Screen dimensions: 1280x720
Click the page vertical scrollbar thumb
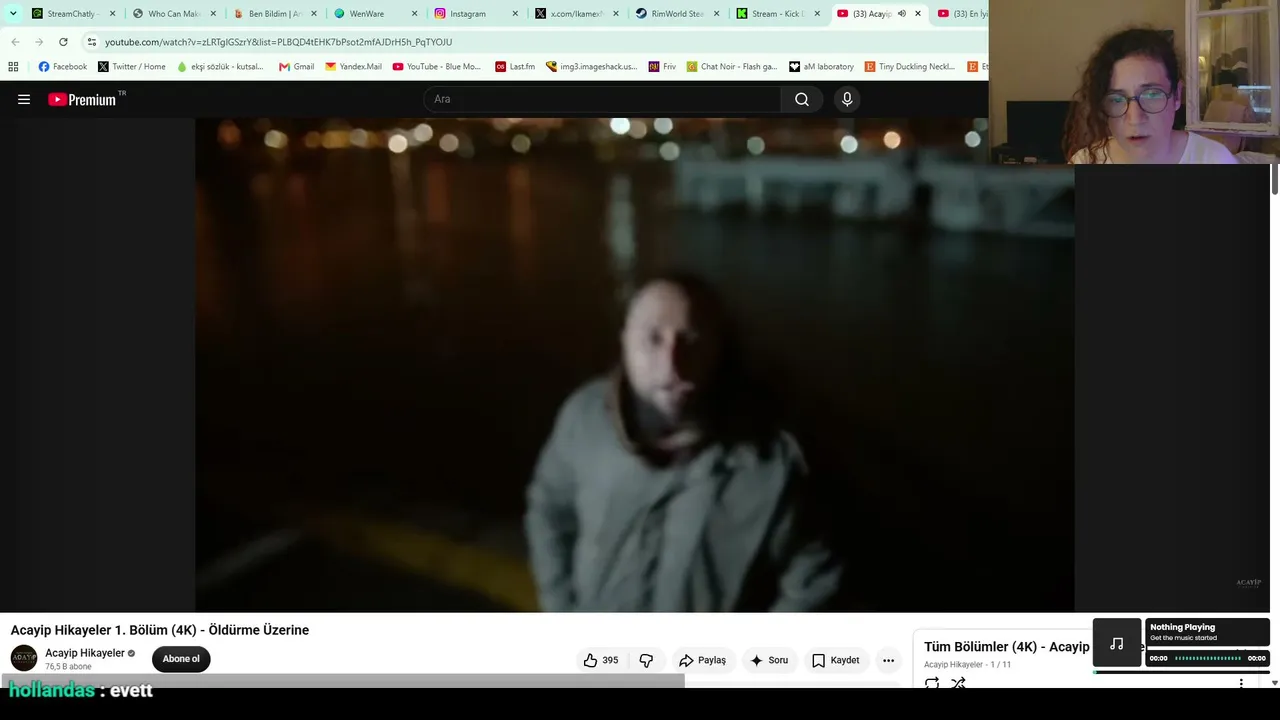[1274, 181]
